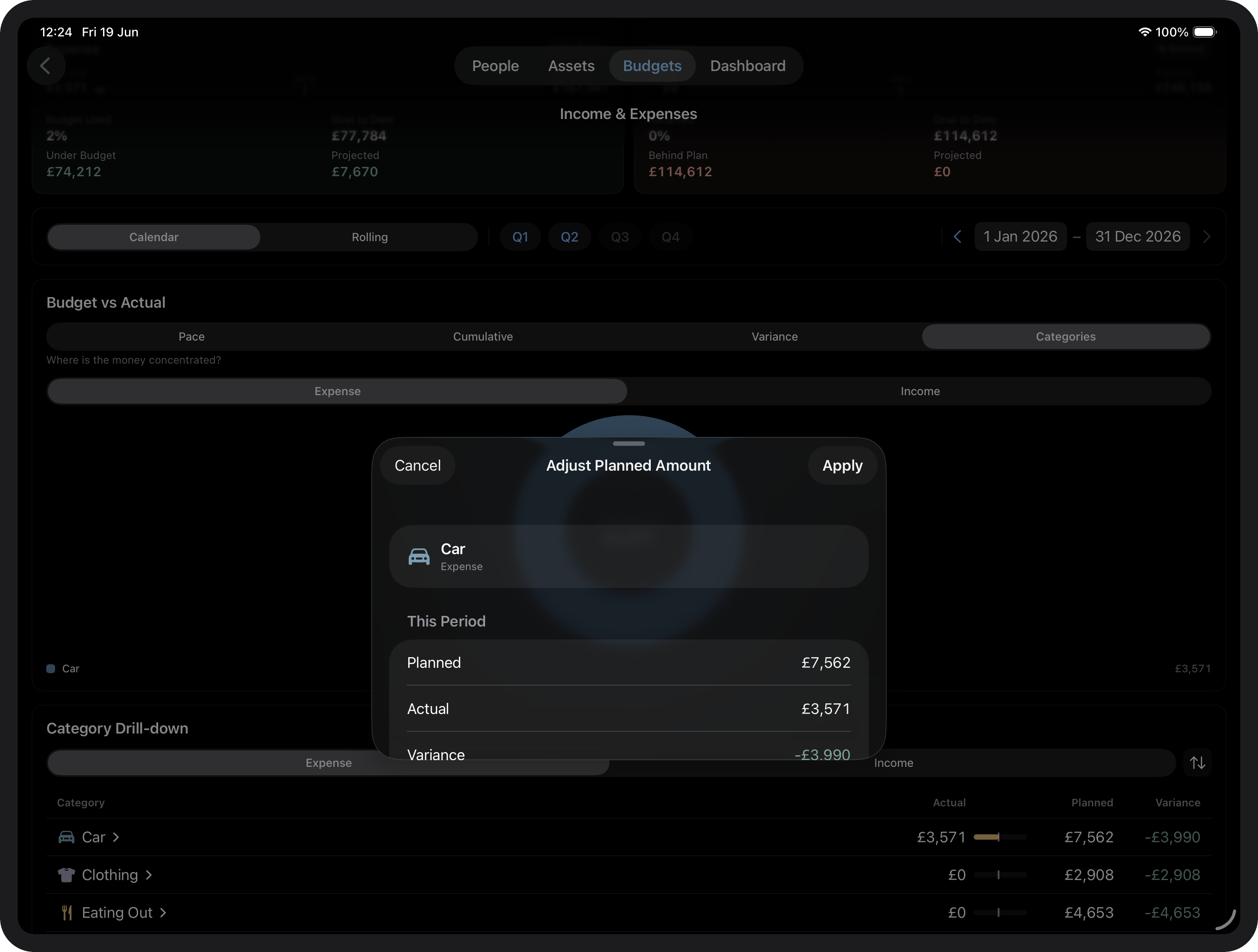Switch to the Pace view
The width and height of the screenshot is (1258, 952).
click(191, 337)
